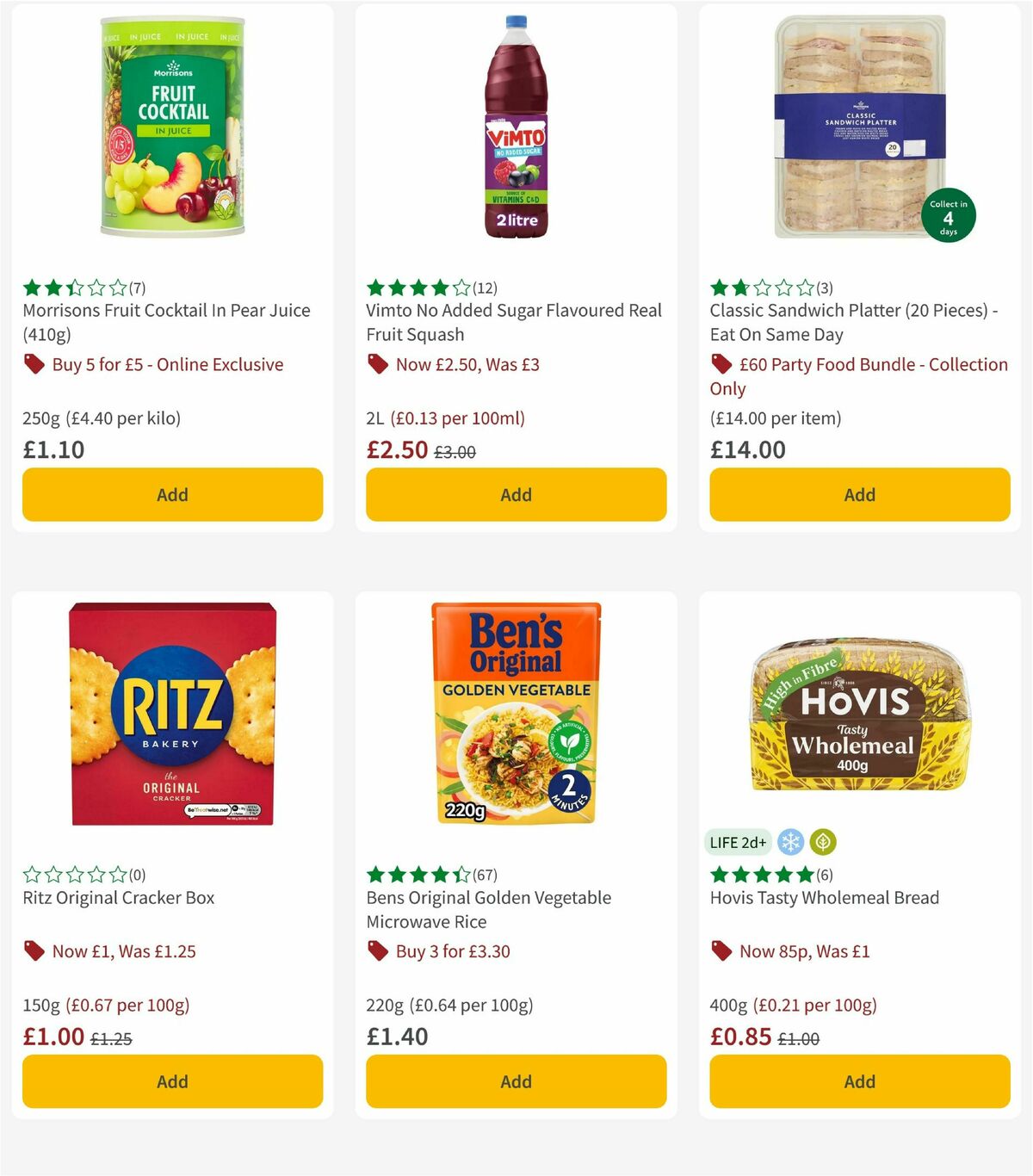1033x1176 pixels.
Task: Click the Ben's Original rice pouch image
Action: tap(515, 715)
